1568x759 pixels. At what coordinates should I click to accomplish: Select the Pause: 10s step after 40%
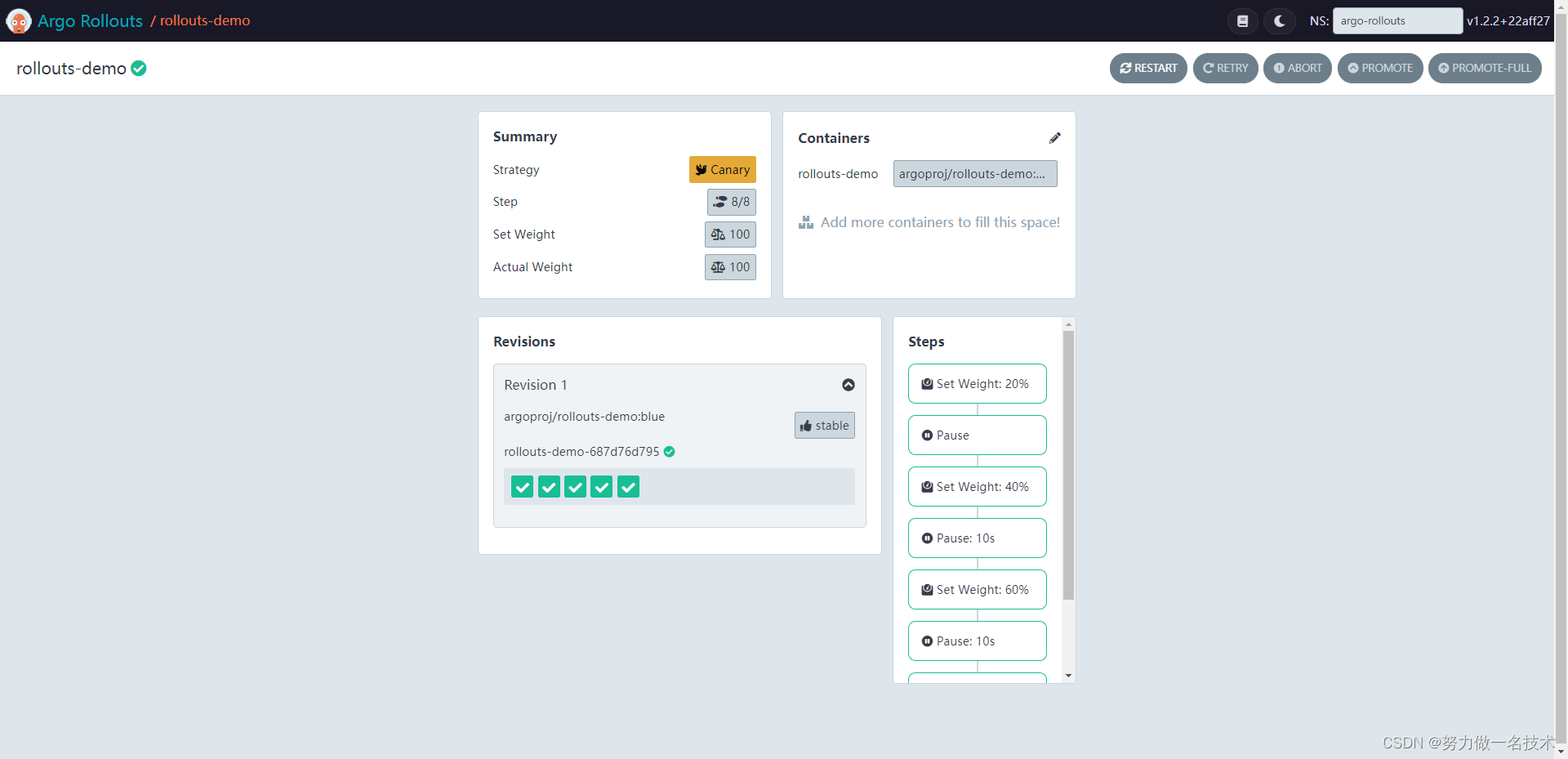[978, 538]
